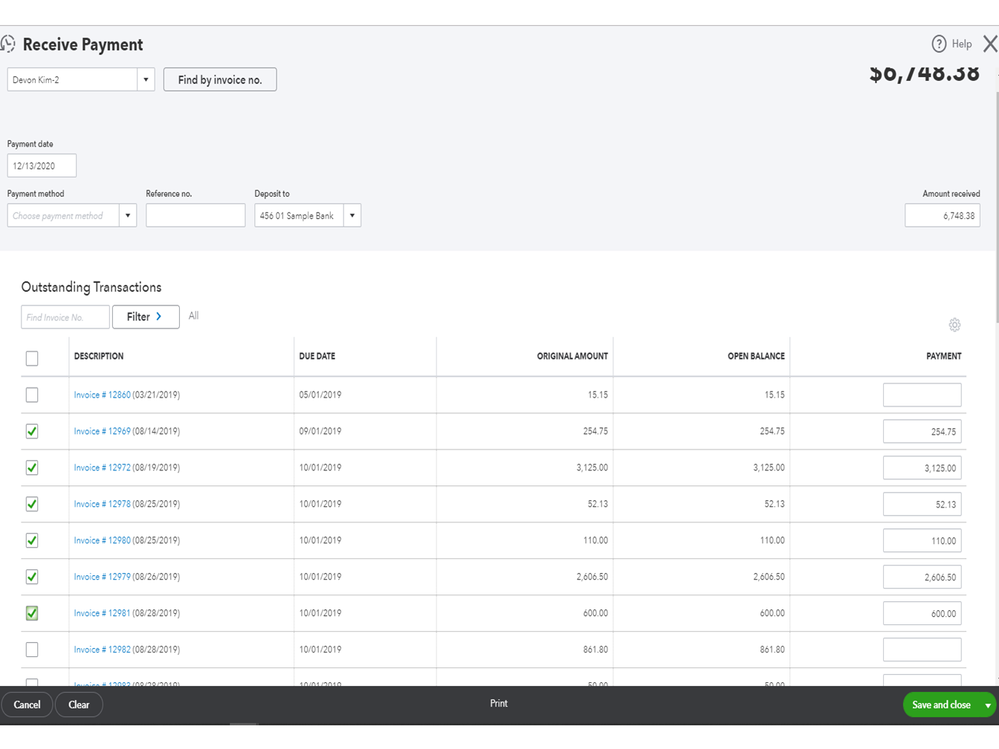This screenshot has width=999, height=749.
Task: Click the PAYMENT column header
Action: (944, 356)
